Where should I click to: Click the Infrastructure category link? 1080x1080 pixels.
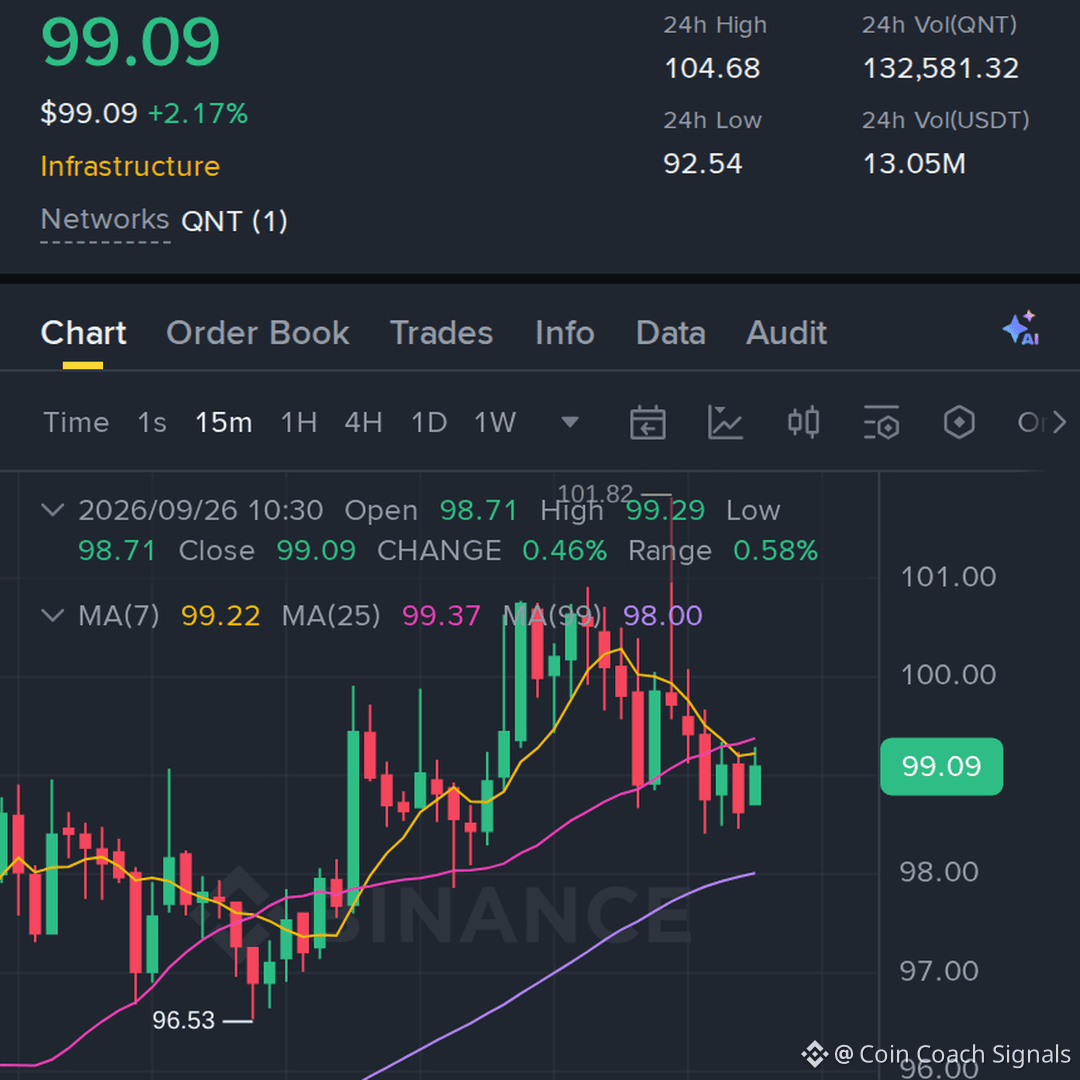(x=130, y=166)
